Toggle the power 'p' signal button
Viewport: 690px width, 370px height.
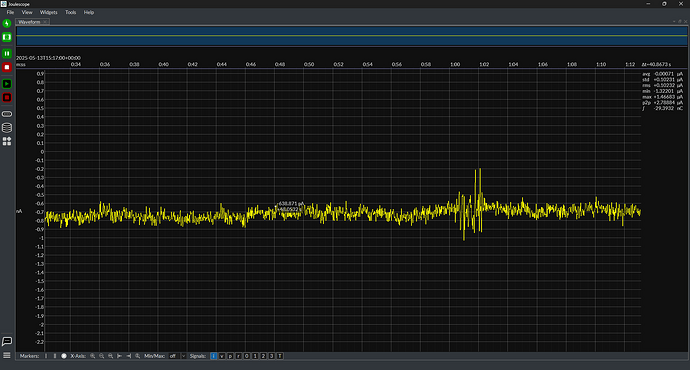(x=230, y=356)
